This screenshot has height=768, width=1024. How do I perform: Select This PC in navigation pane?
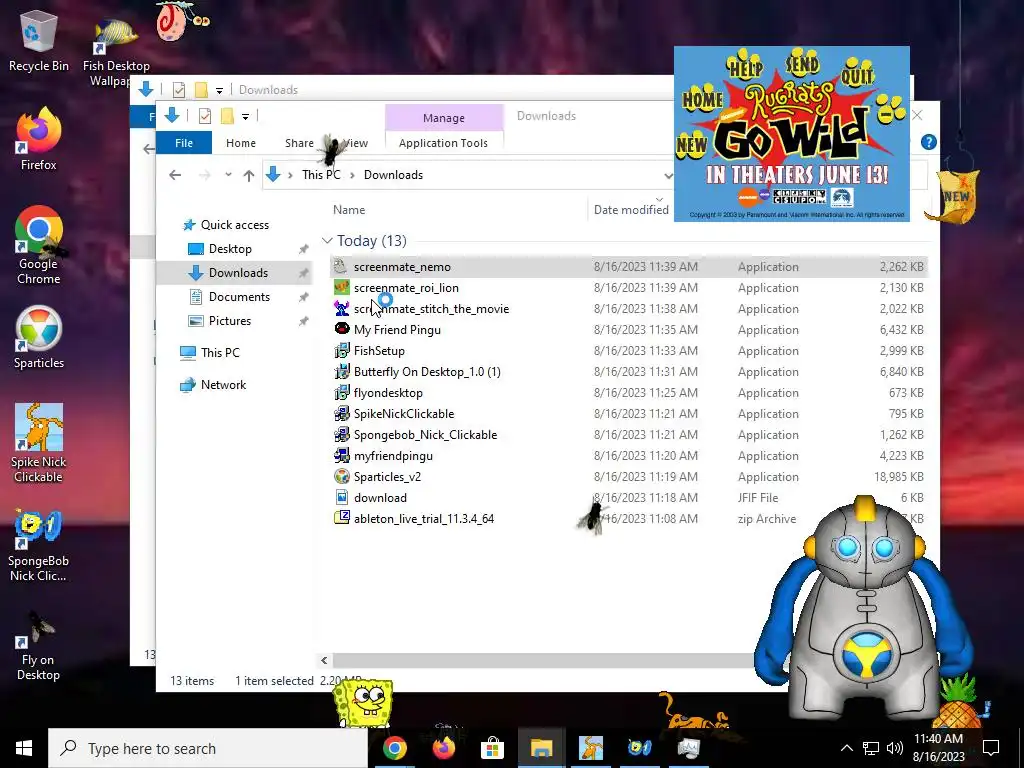pos(220,353)
